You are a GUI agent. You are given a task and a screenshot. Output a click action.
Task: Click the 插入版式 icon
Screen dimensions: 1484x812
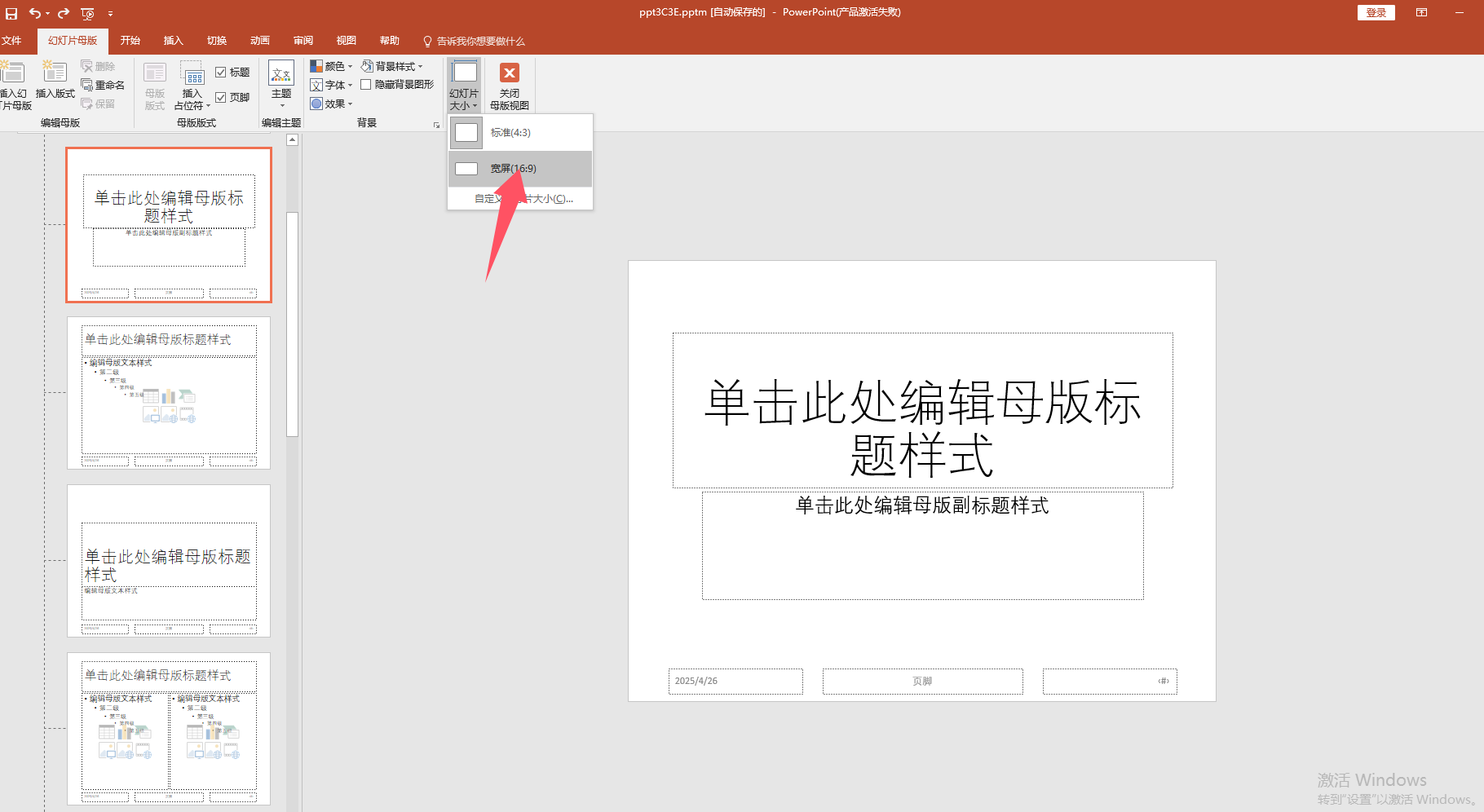(54, 82)
